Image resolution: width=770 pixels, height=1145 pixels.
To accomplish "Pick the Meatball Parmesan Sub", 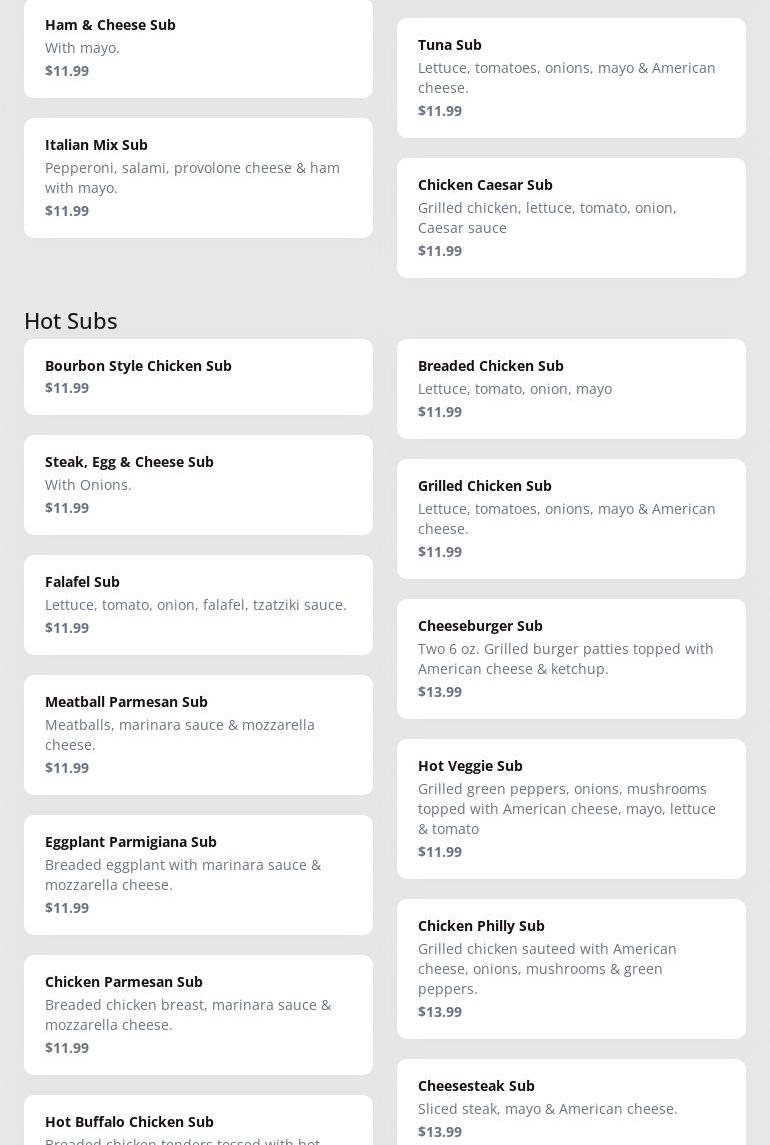I will pyautogui.click(x=198, y=734).
